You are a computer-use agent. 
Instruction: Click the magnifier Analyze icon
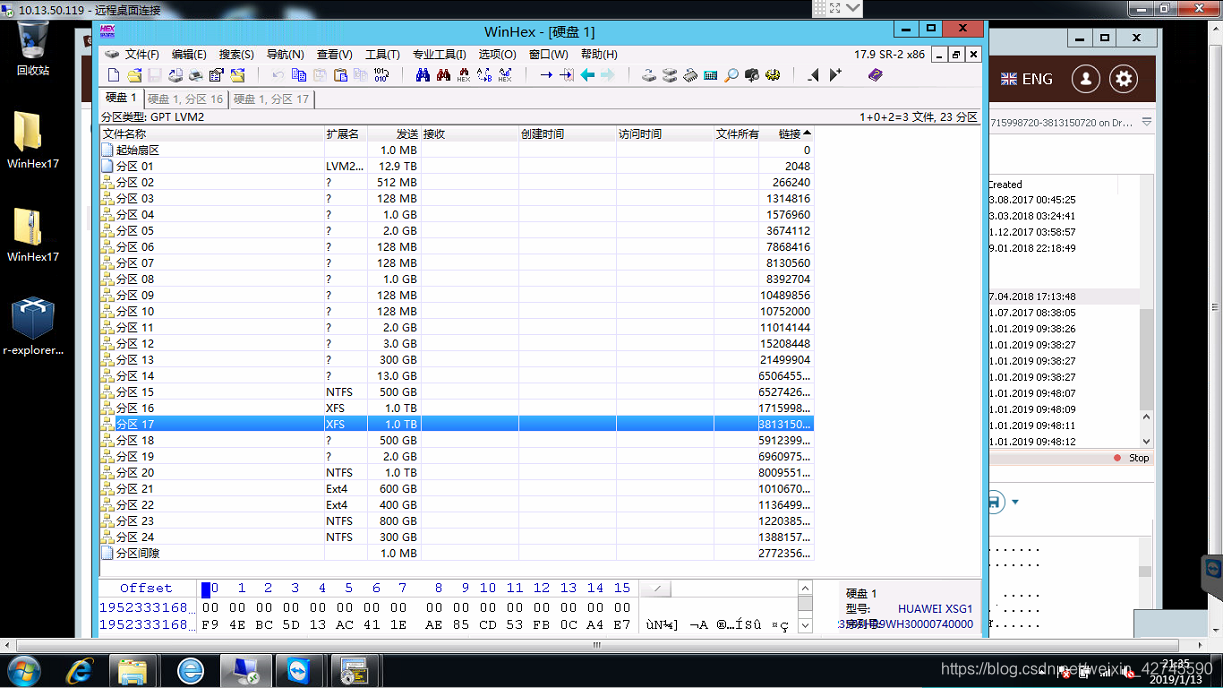(x=731, y=75)
